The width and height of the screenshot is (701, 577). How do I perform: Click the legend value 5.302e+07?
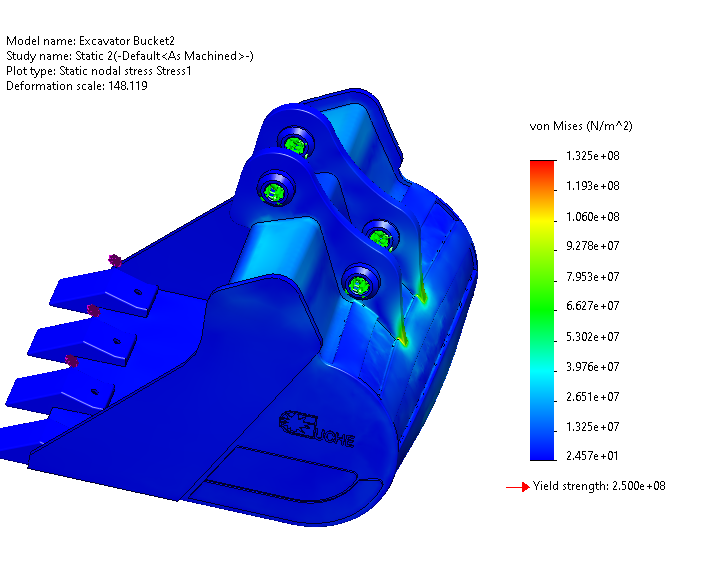593,337
